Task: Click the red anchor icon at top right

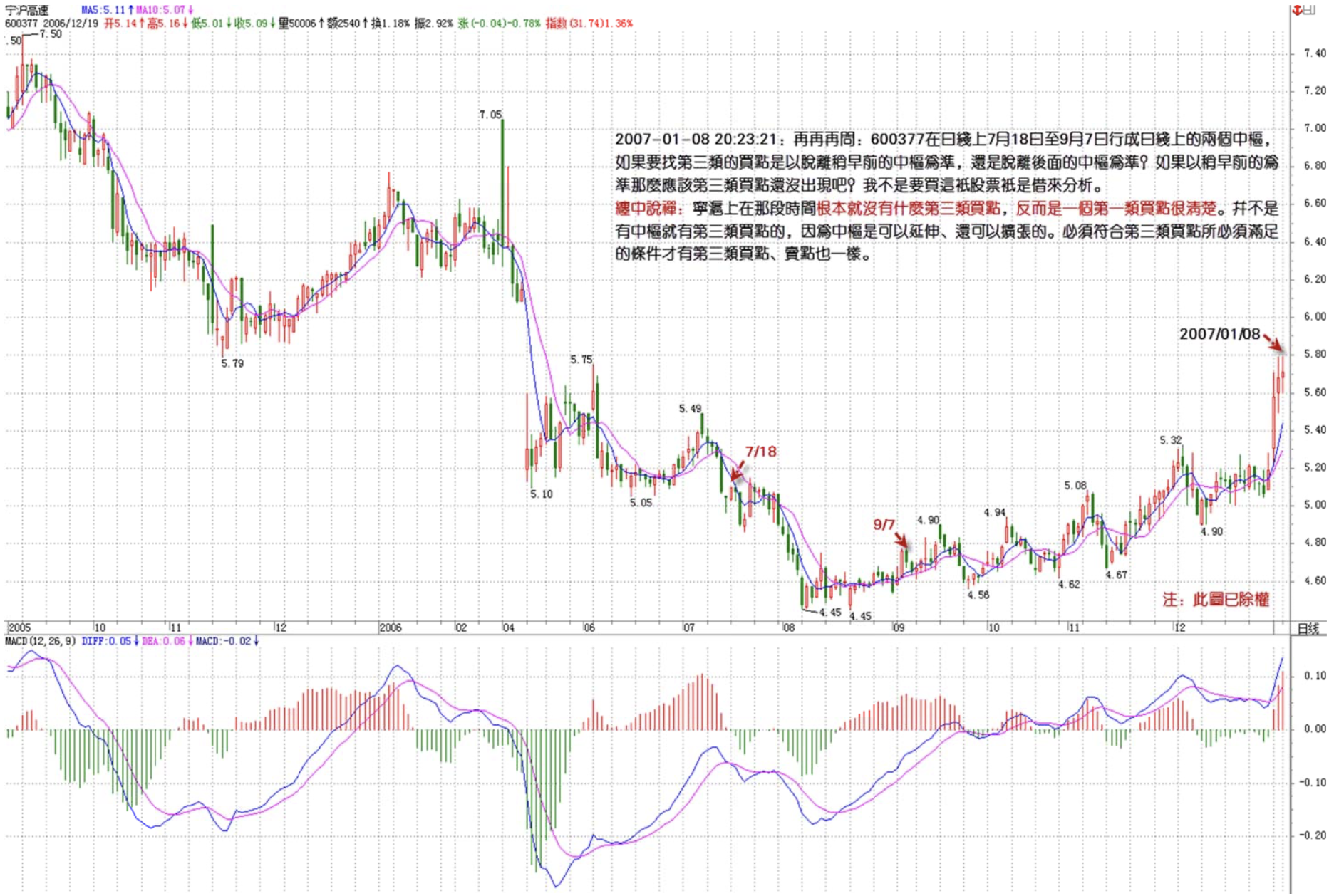Action: pyautogui.click(x=1298, y=9)
